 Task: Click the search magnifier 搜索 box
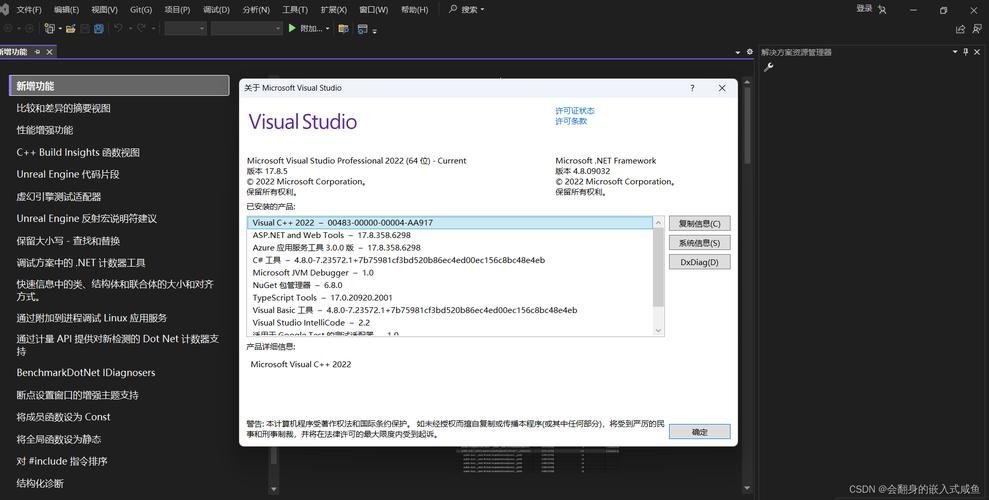pyautogui.click(x=467, y=9)
